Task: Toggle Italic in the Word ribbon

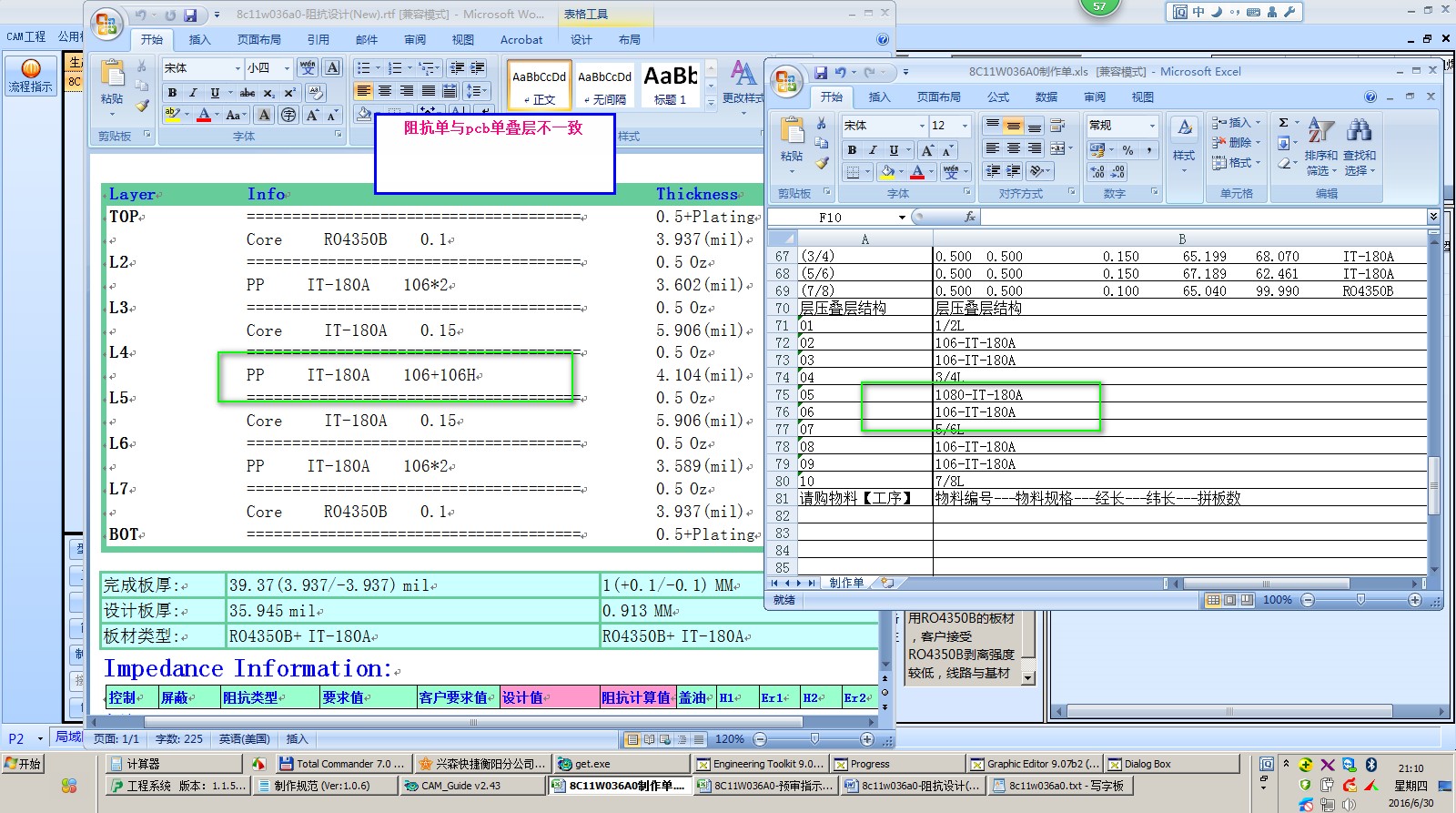Action: [x=193, y=93]
